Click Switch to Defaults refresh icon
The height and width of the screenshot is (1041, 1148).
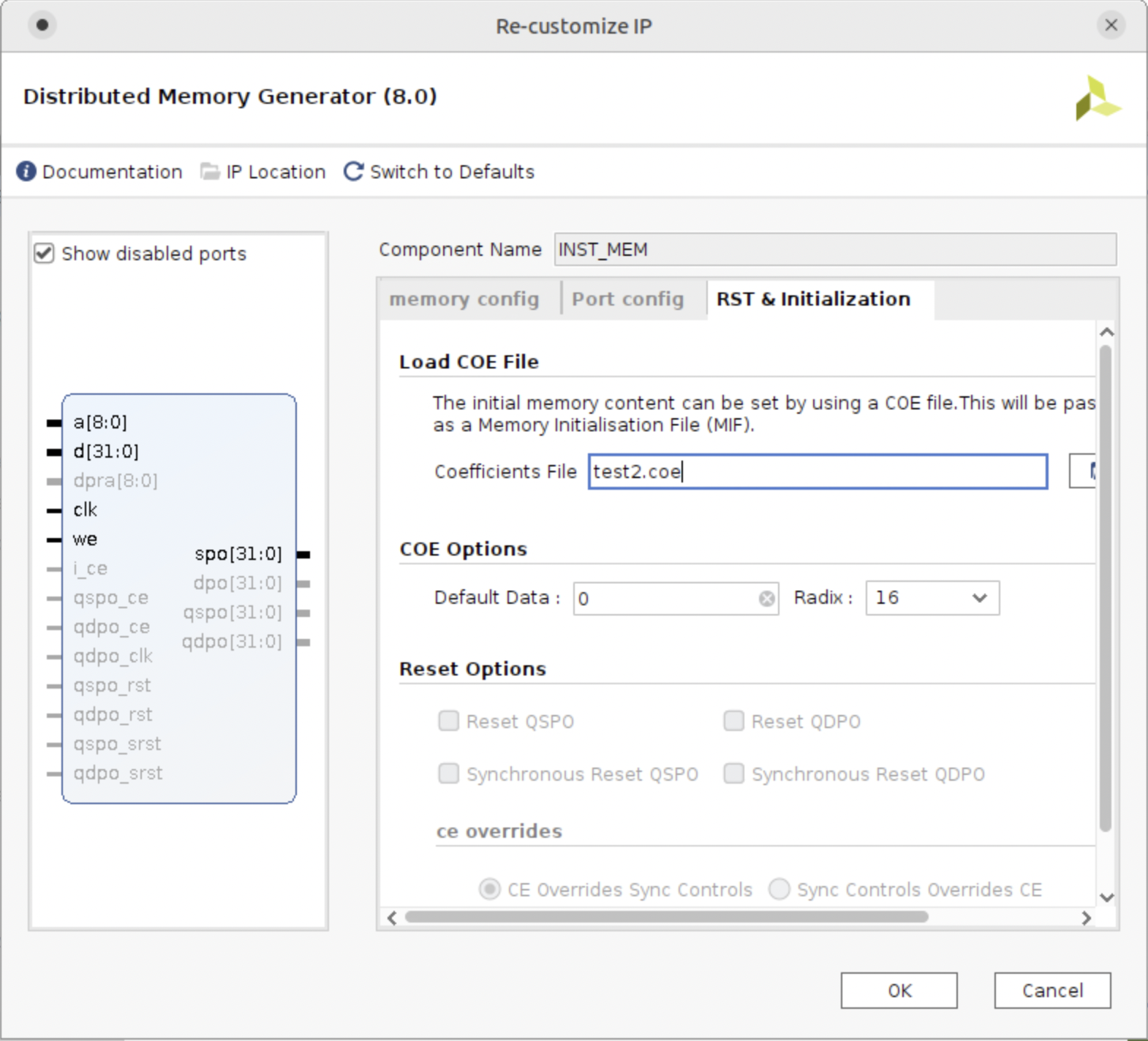[354, 172]
